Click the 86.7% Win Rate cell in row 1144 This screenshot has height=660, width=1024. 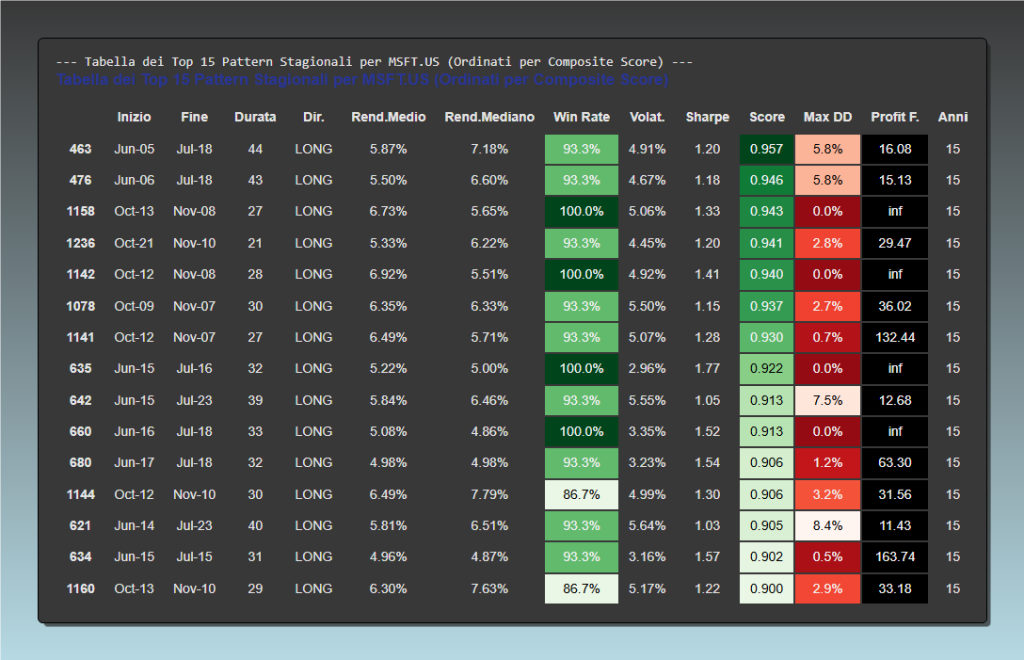coord(581,494)
